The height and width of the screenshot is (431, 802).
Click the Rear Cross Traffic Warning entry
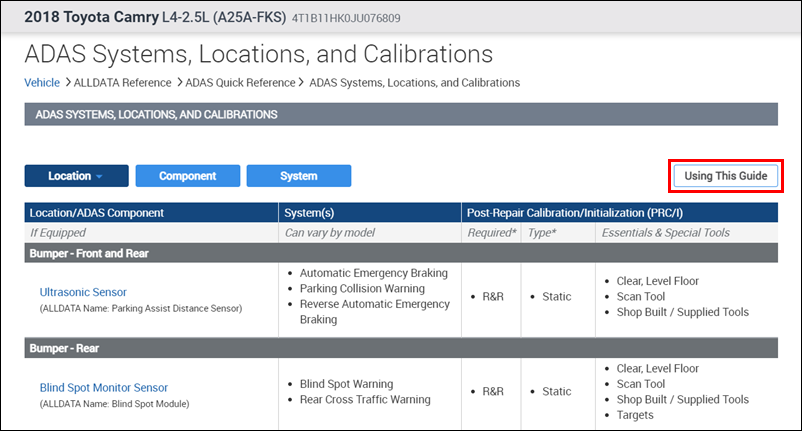[x=365, y=399]
